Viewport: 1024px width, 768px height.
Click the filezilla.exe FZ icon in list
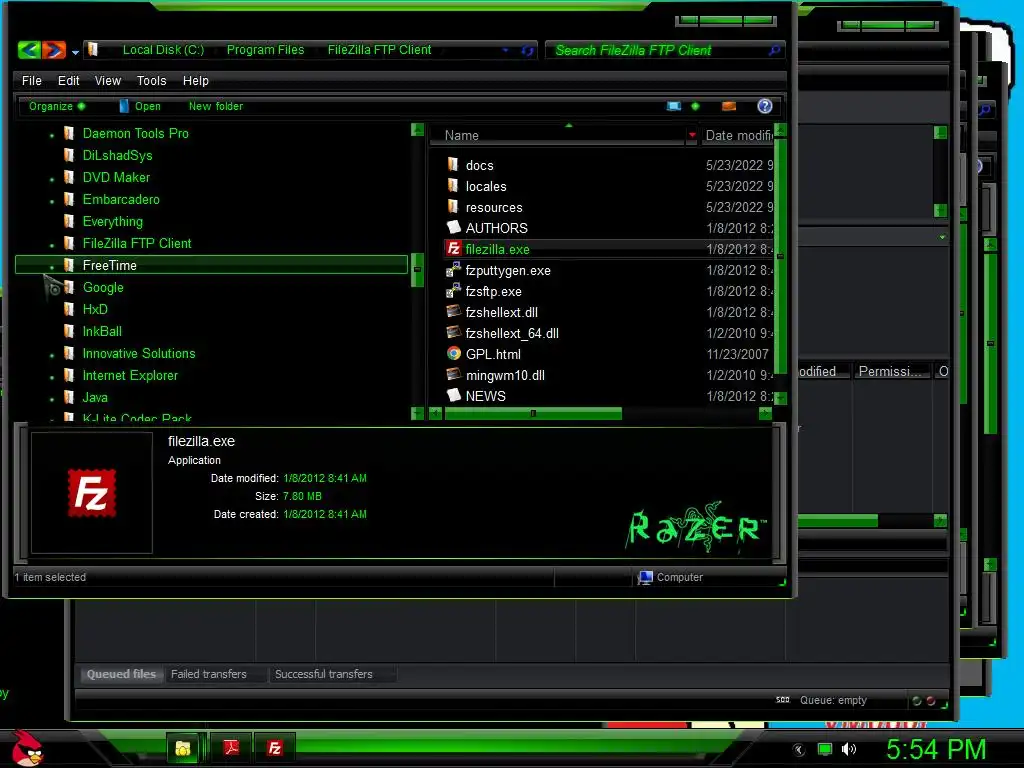(x=453, y=248)
